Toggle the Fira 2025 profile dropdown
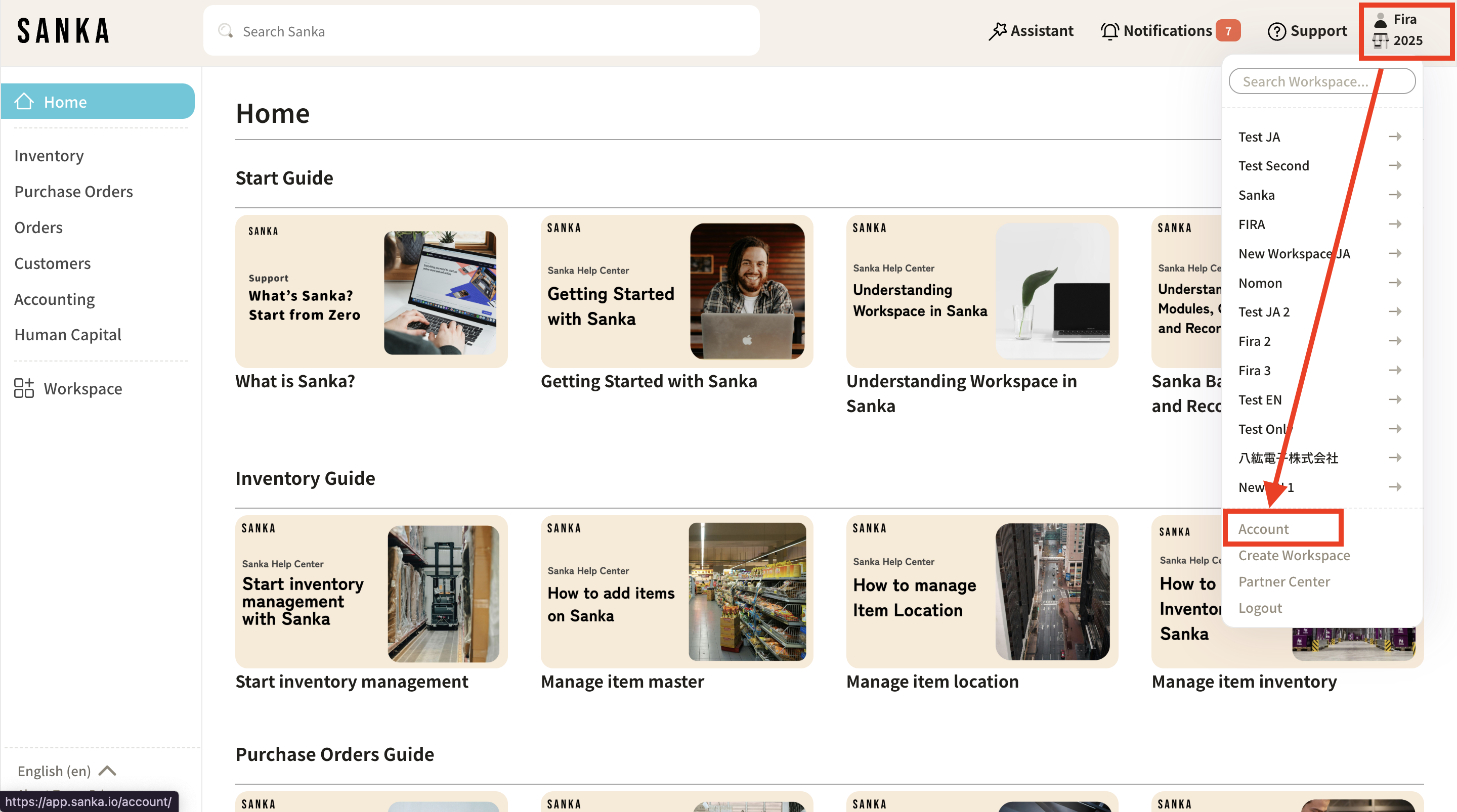The height and width of the screenshot is (812, 1457). 1405,30
